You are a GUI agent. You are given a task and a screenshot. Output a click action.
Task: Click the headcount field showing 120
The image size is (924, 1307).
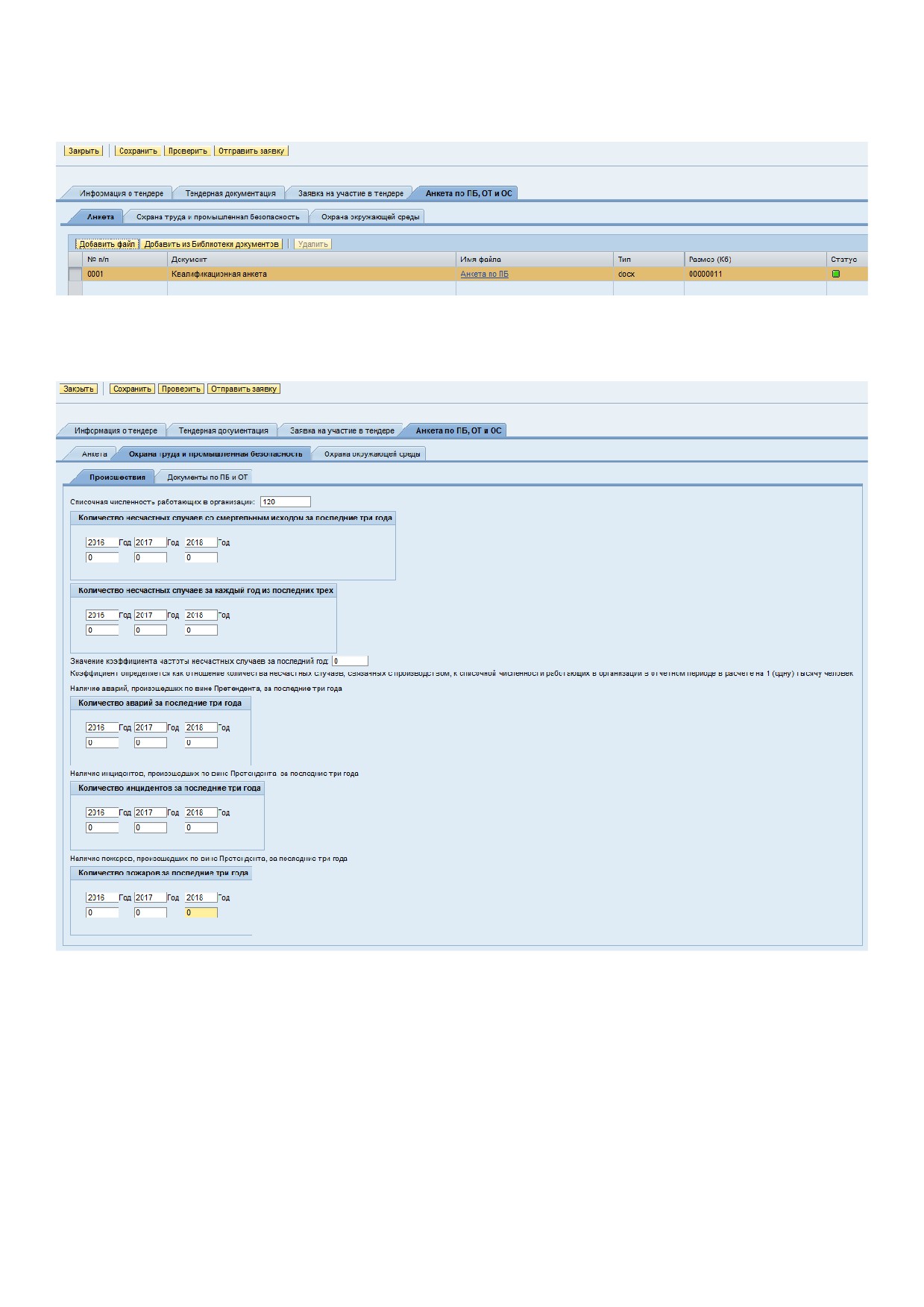[x=286, y=502]
